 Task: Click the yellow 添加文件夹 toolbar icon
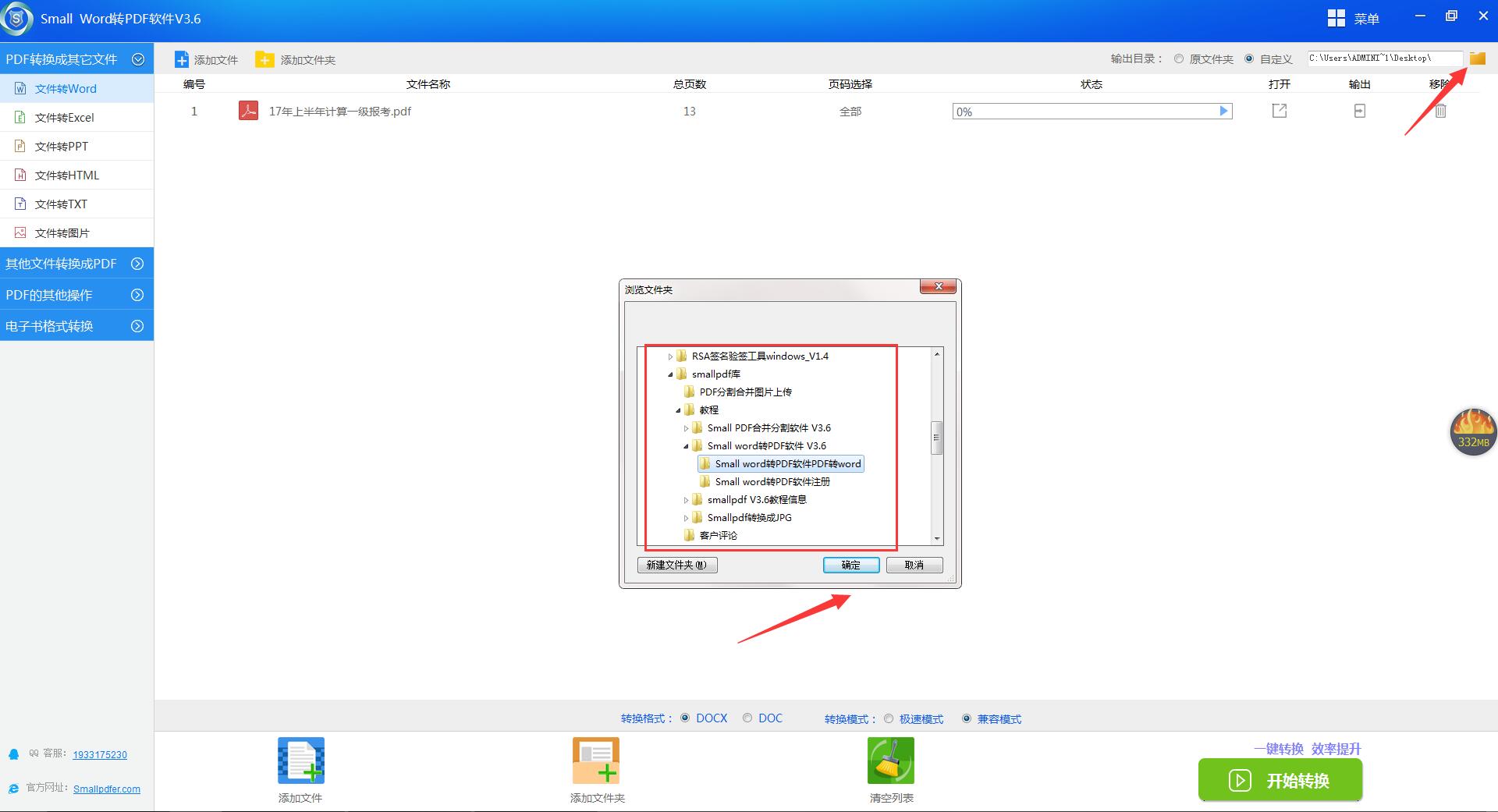click(265, 60)
